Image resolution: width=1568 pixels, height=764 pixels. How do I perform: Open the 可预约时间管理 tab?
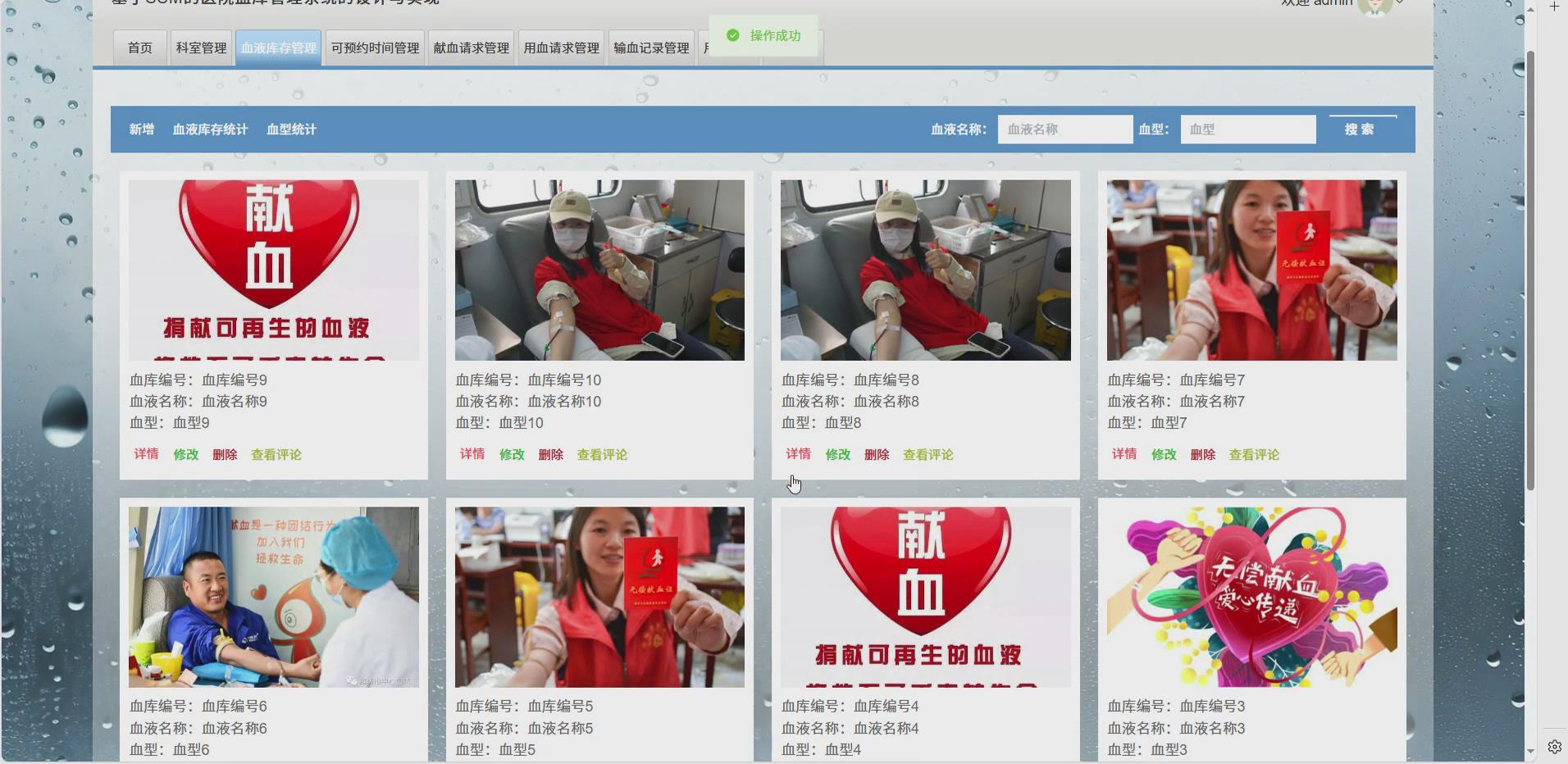pos(375,48)
